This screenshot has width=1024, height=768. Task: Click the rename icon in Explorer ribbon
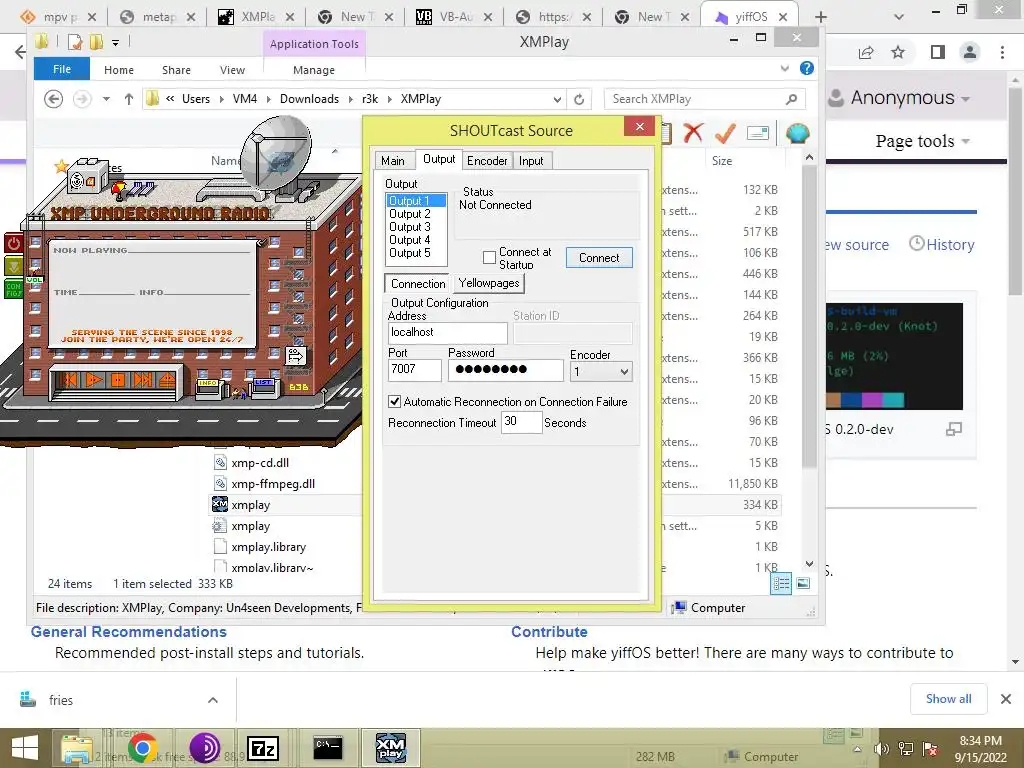758,133
